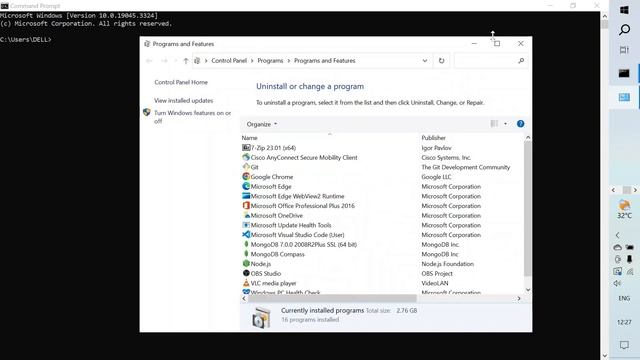The width and height of the screenshot is (640, 360).
Task: Click the search magnifier in Programs and Features
Action: 521,61
